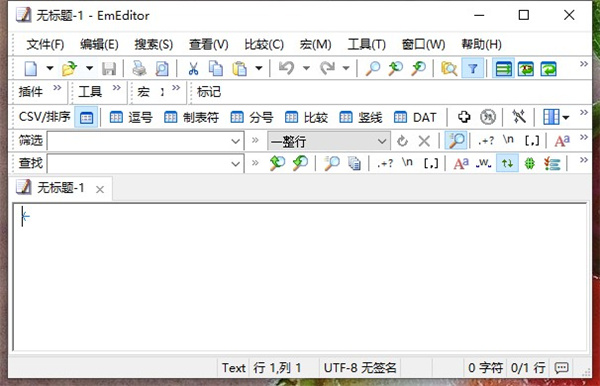The image size is (600, 386).
Task: Click the Print icon
Action: tap(139, 69)
